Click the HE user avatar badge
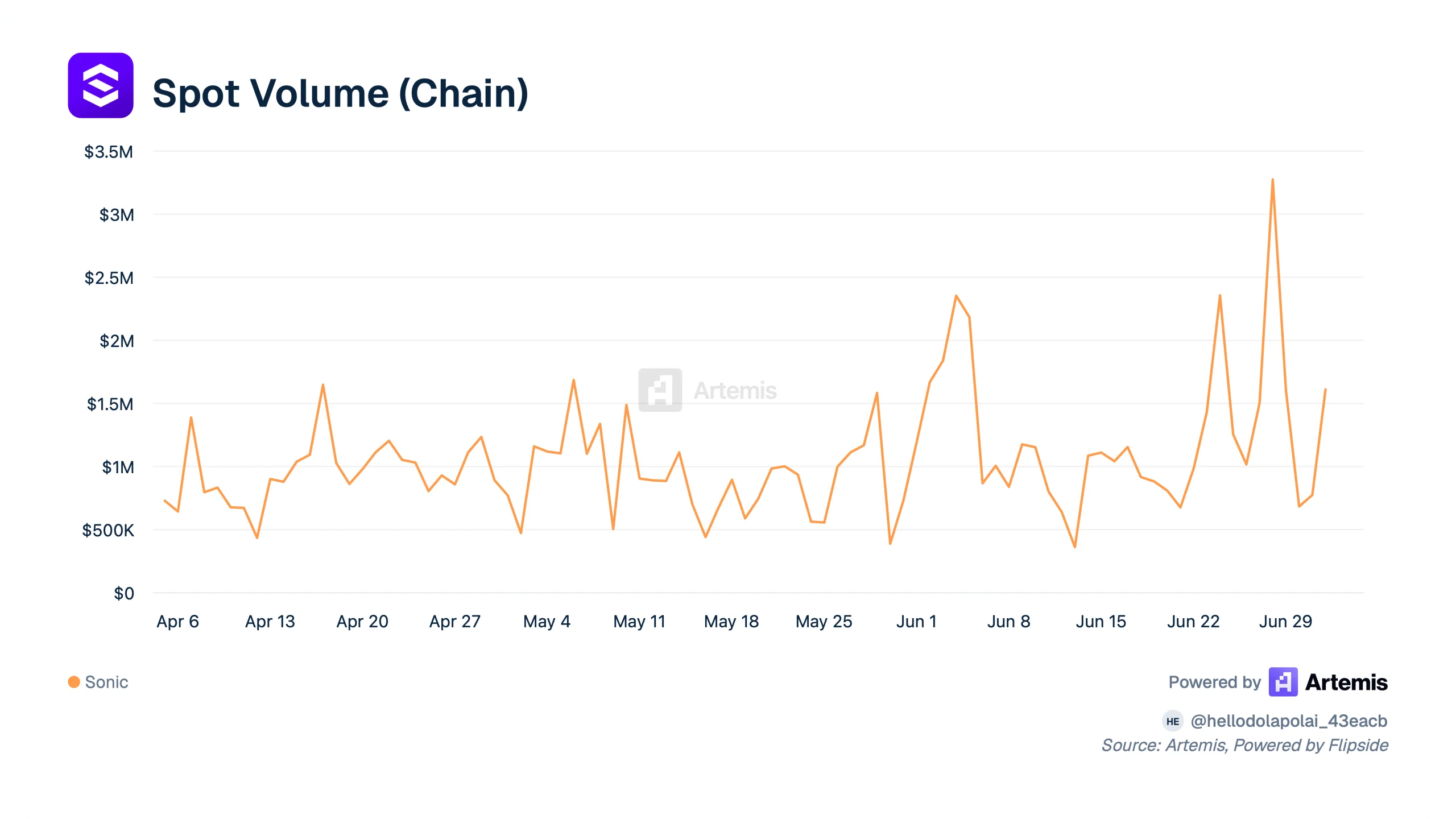This screenshot has width=1456, height=819. tap(1173, 721)
